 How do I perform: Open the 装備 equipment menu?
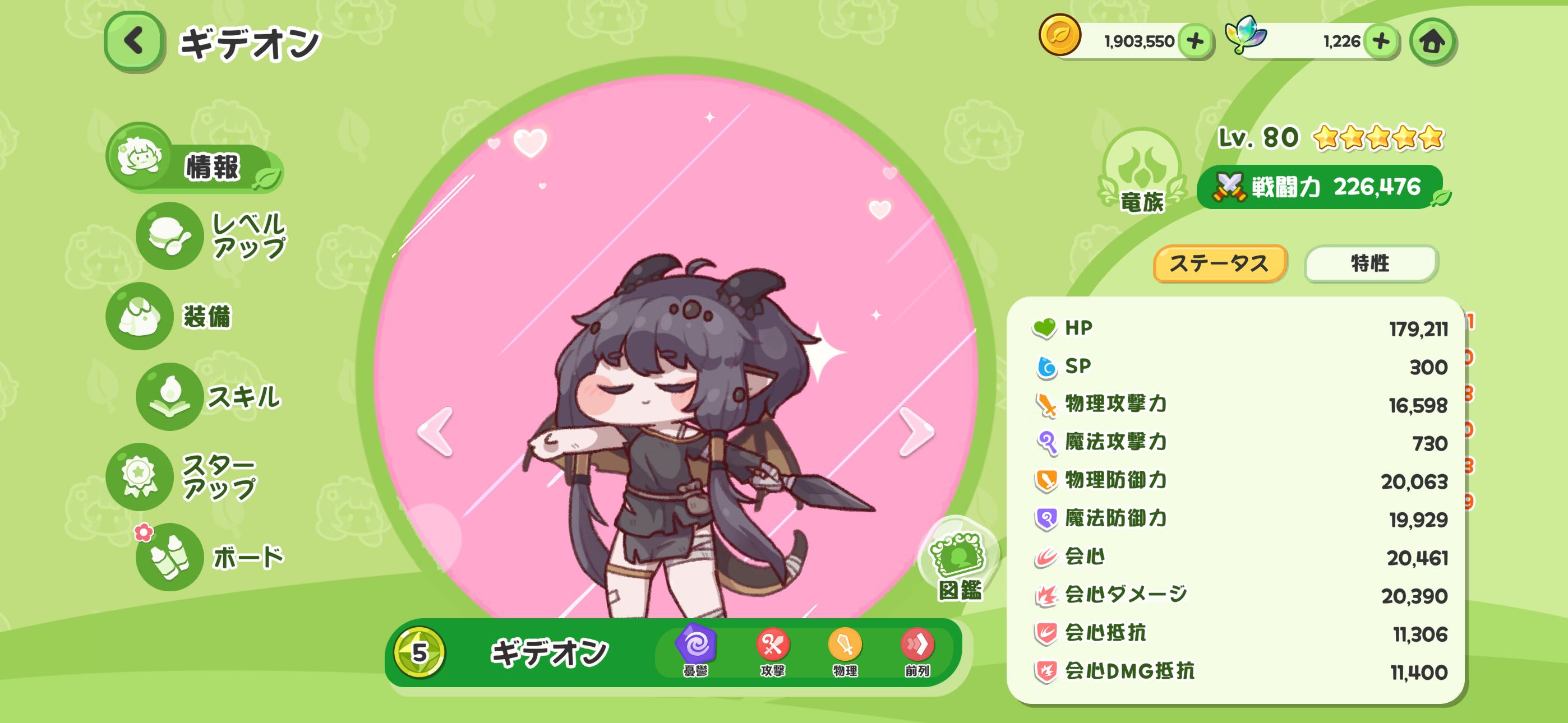(x=169, y=316)
